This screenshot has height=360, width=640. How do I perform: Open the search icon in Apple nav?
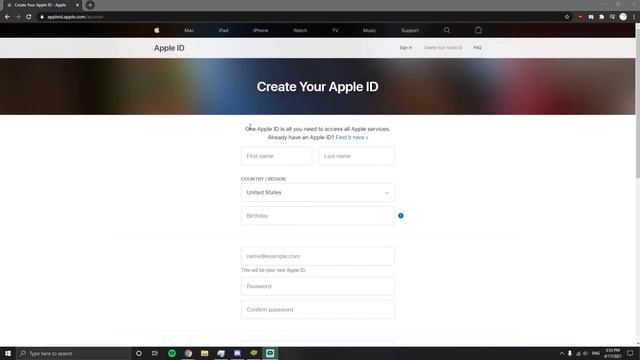[447, 30]
